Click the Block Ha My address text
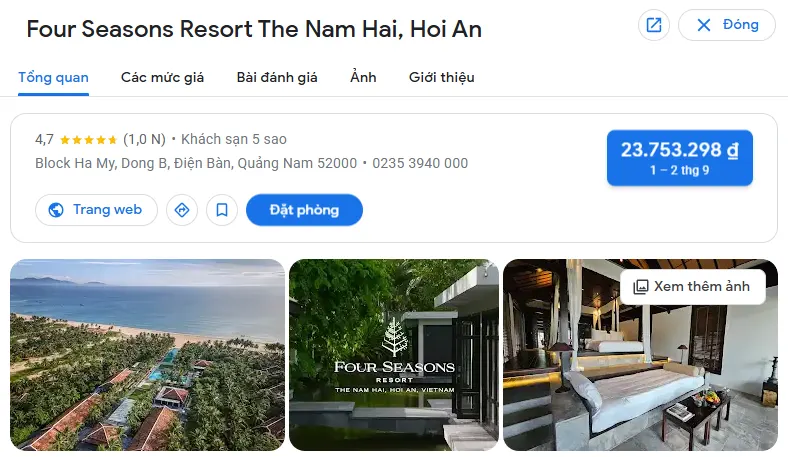788x457 pixels. click(196, 163)
